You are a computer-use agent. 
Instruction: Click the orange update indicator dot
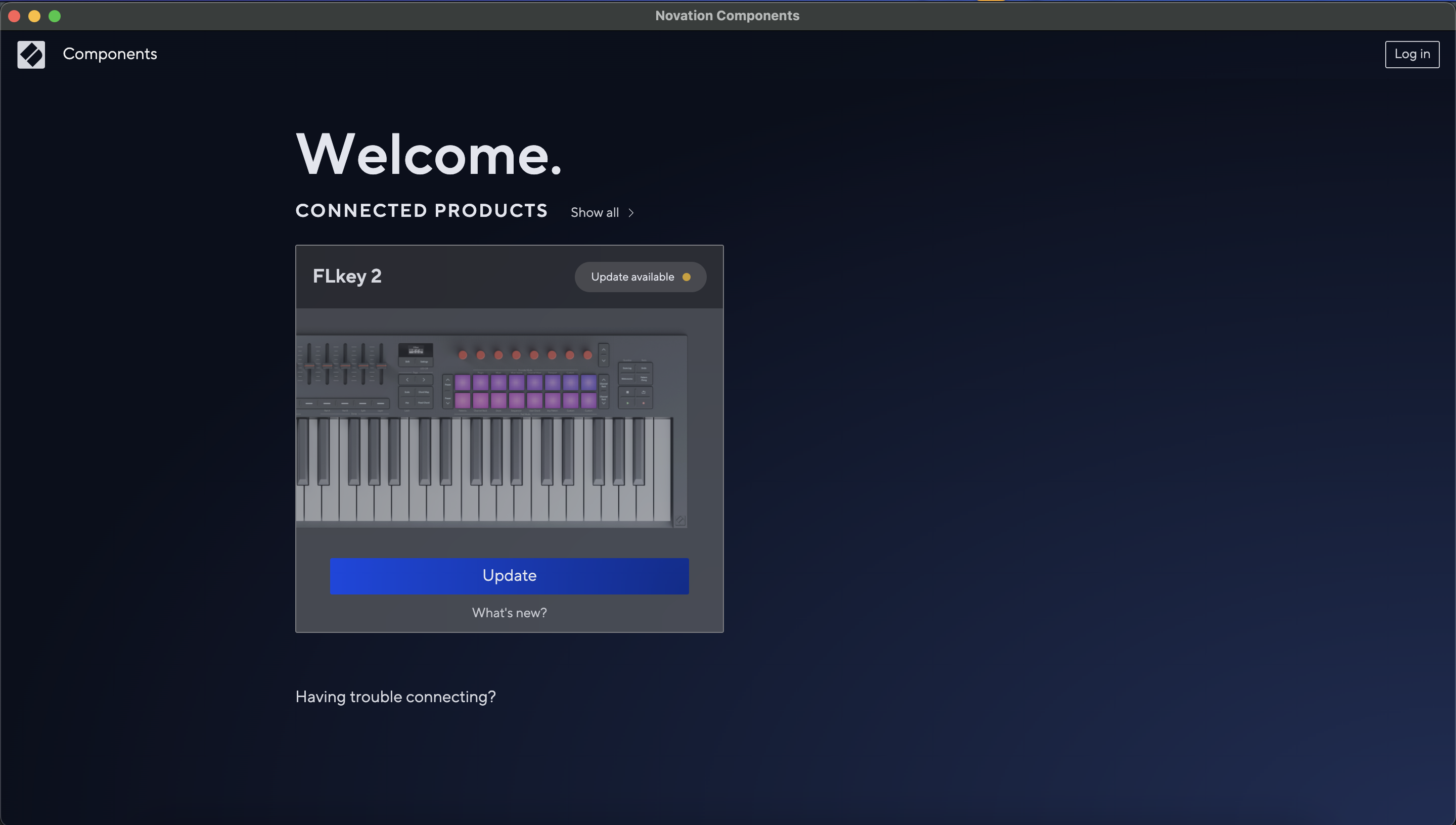[687, 277]
